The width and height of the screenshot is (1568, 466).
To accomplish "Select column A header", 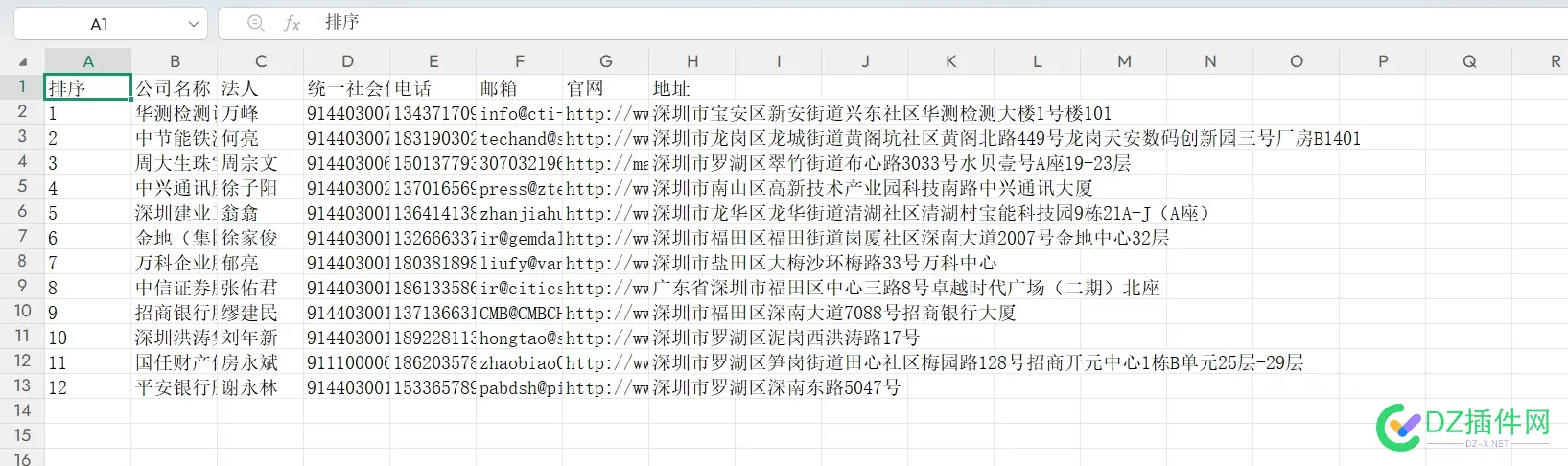I will [88, 61].
